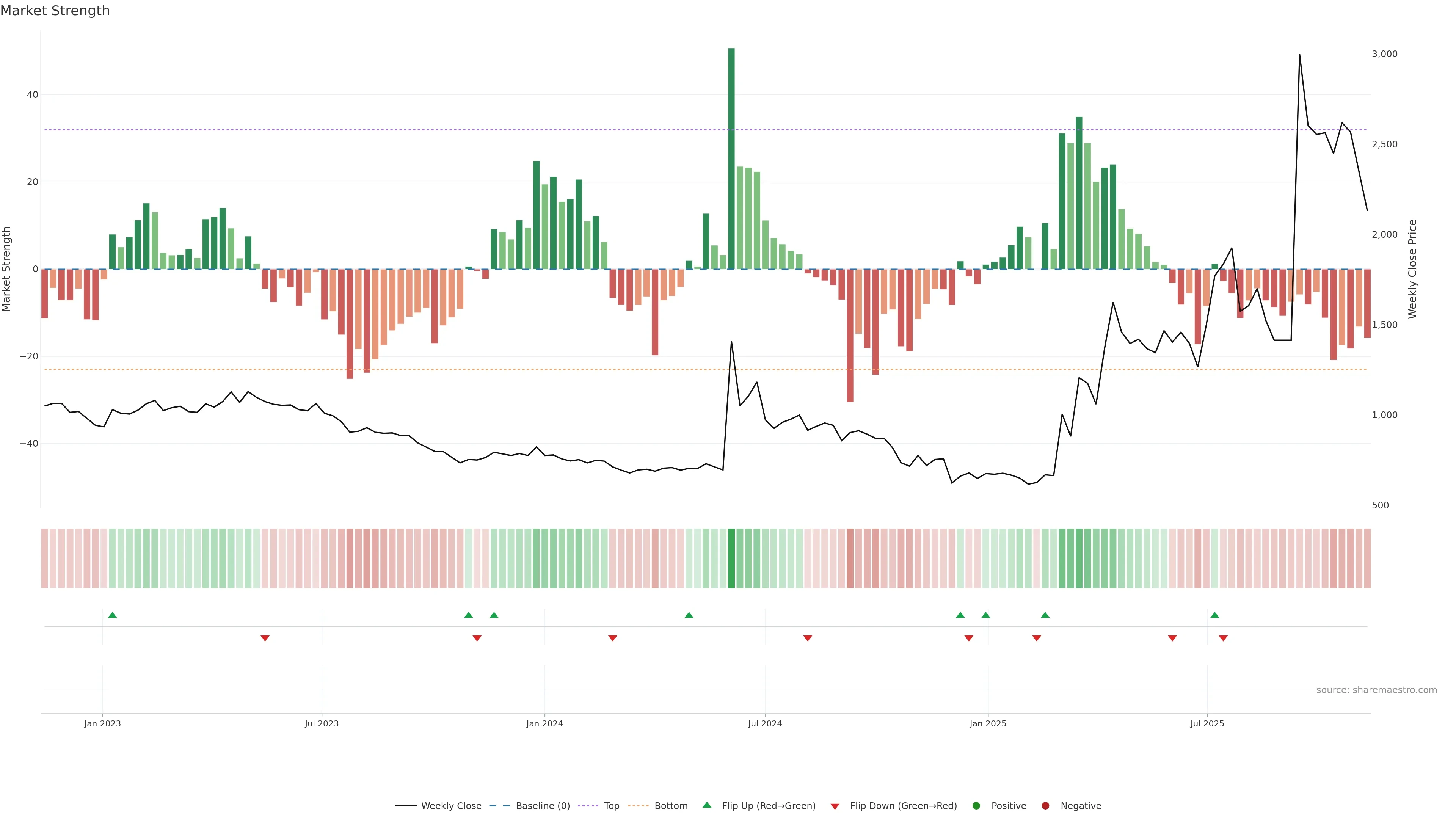Click the last red flip-down marker after Jul 2025

tap(1223, 638)
